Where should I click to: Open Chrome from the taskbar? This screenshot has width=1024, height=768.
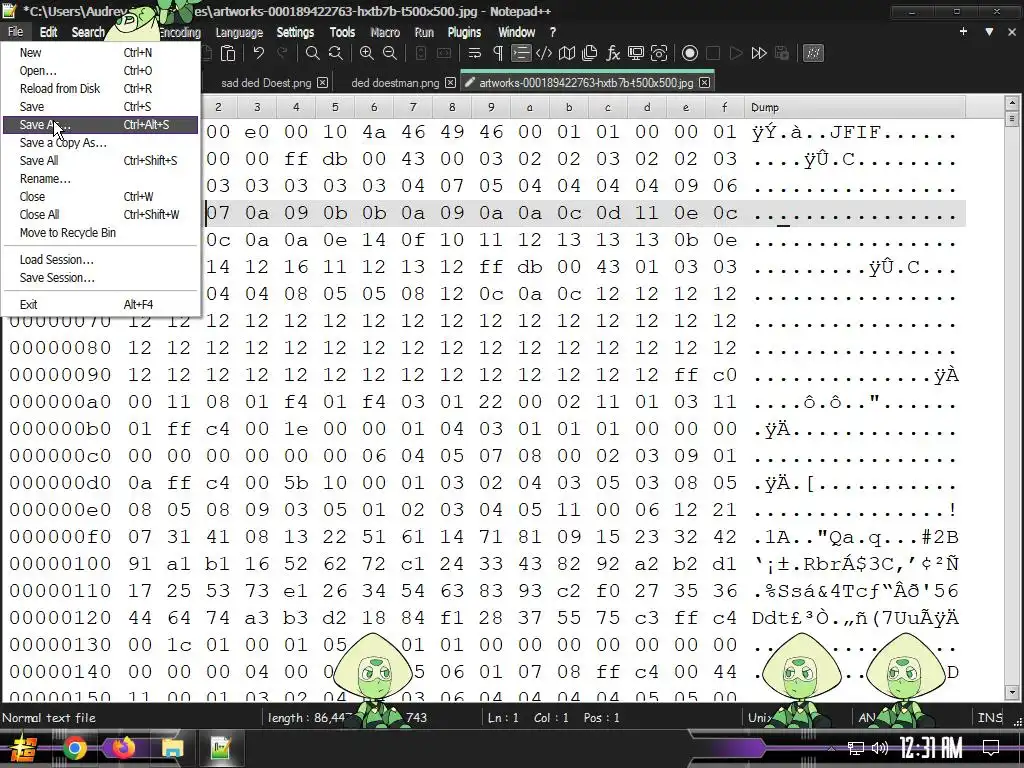coord(74,748)
